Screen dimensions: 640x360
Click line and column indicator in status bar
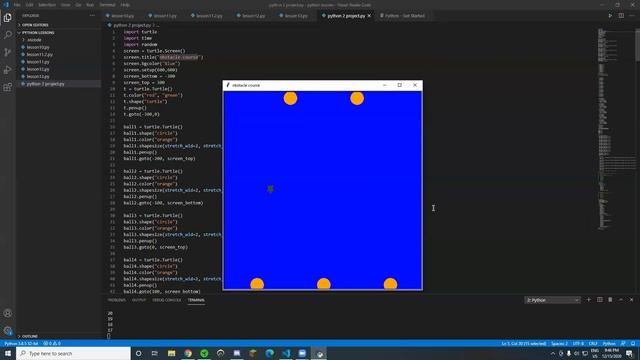(x=524, y=343)
